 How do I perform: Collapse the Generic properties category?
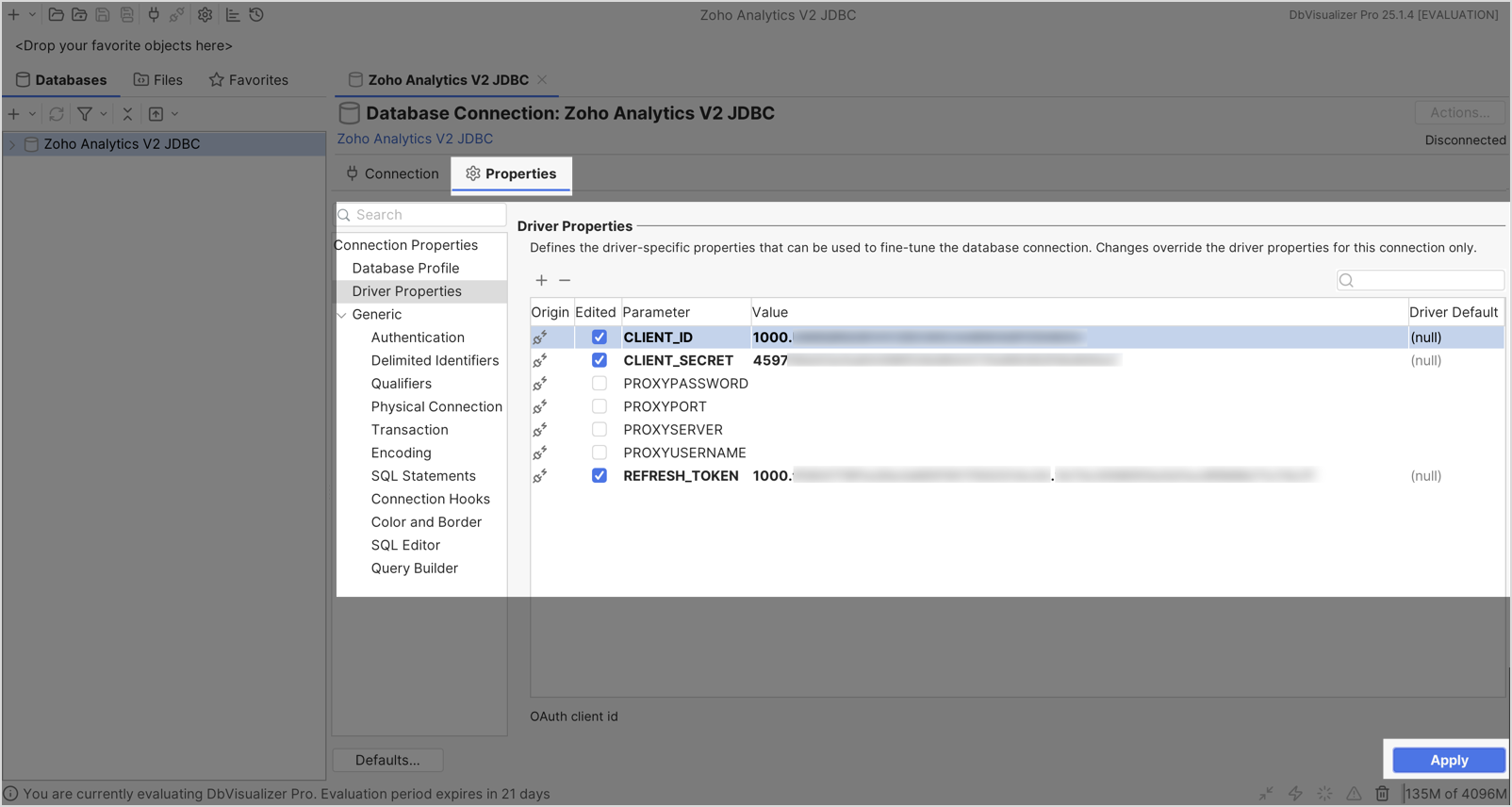342,315
